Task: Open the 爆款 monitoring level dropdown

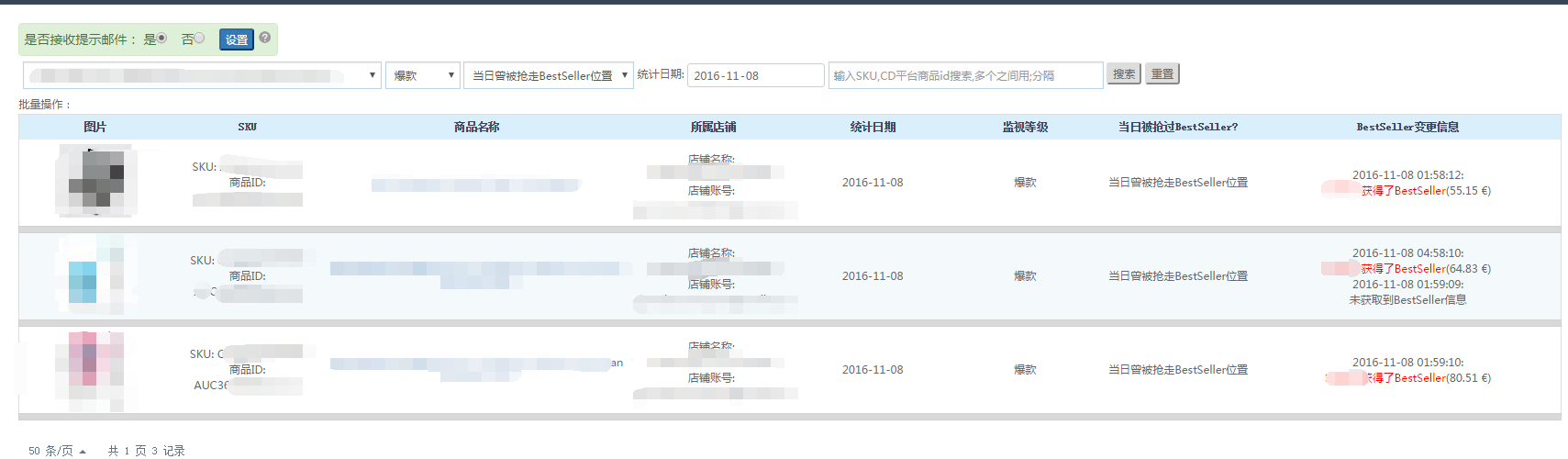Action: (423, 75)
